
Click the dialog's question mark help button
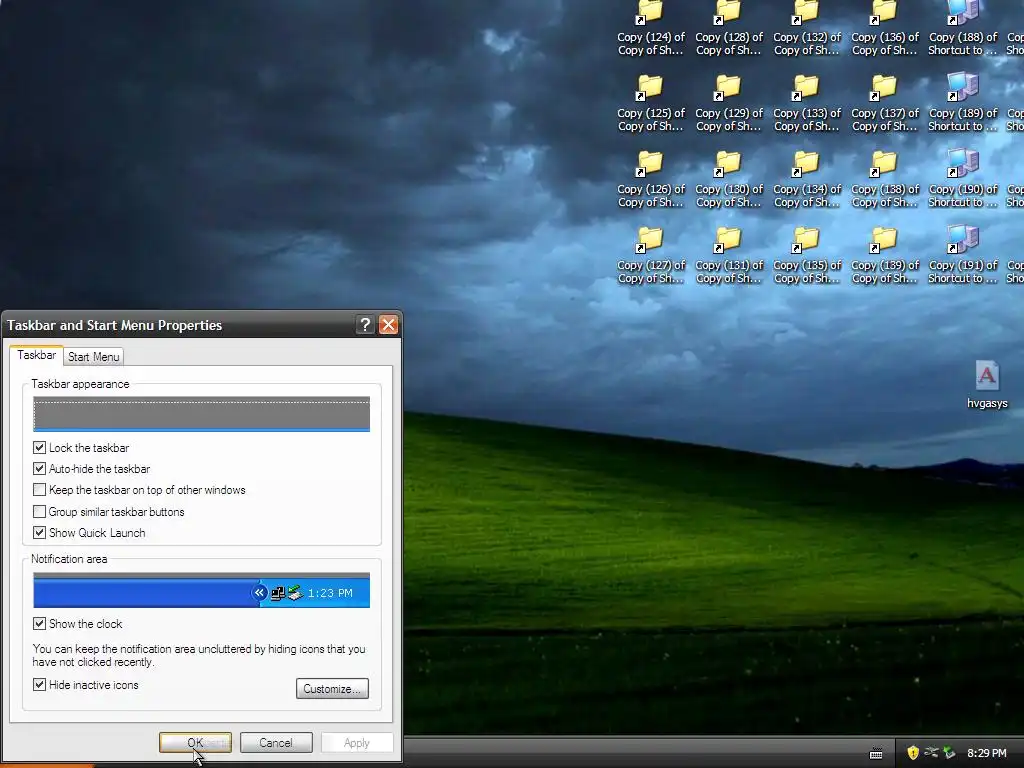(x=365, y=325)
